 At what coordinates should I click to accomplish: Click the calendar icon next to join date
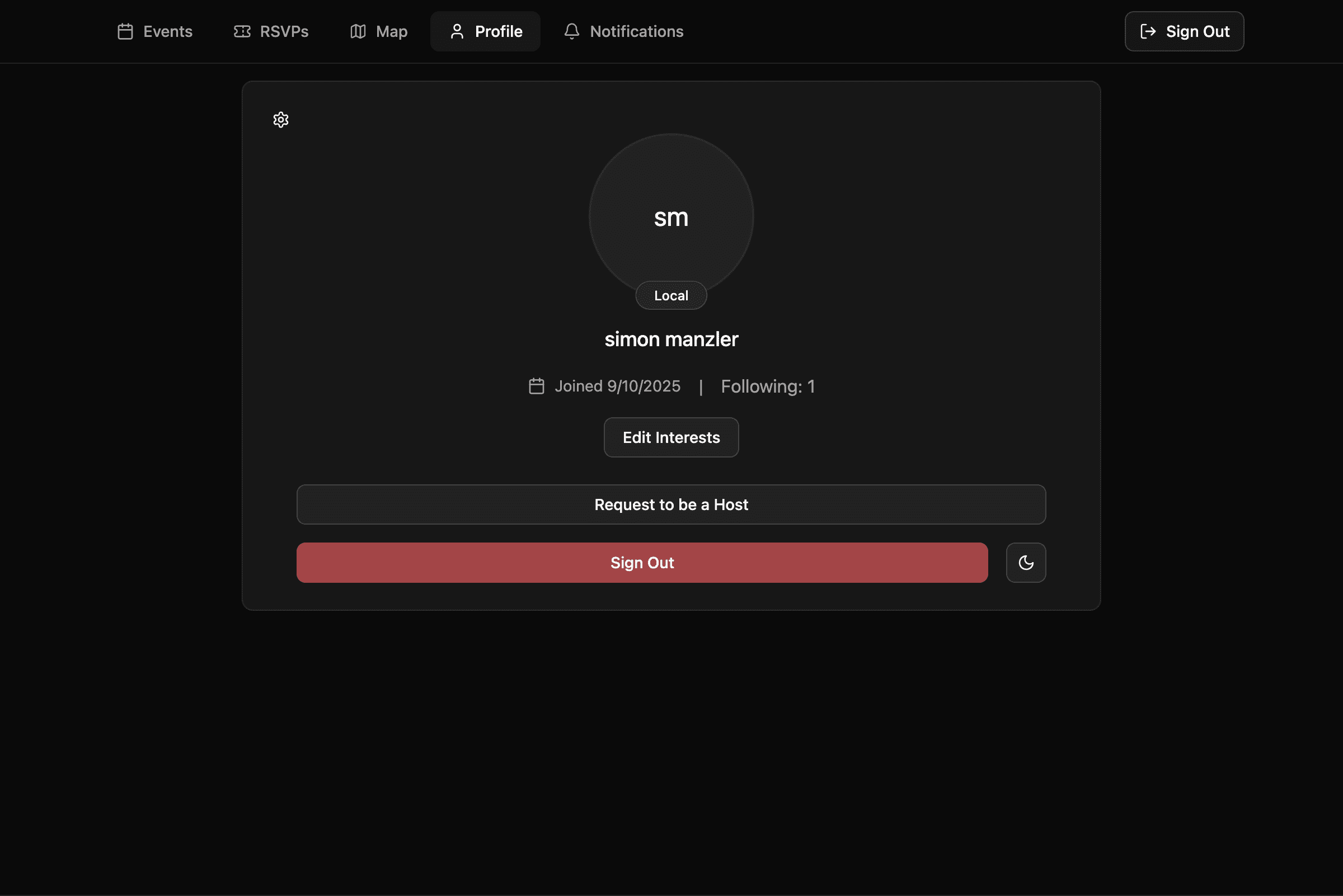click(536, 386)
